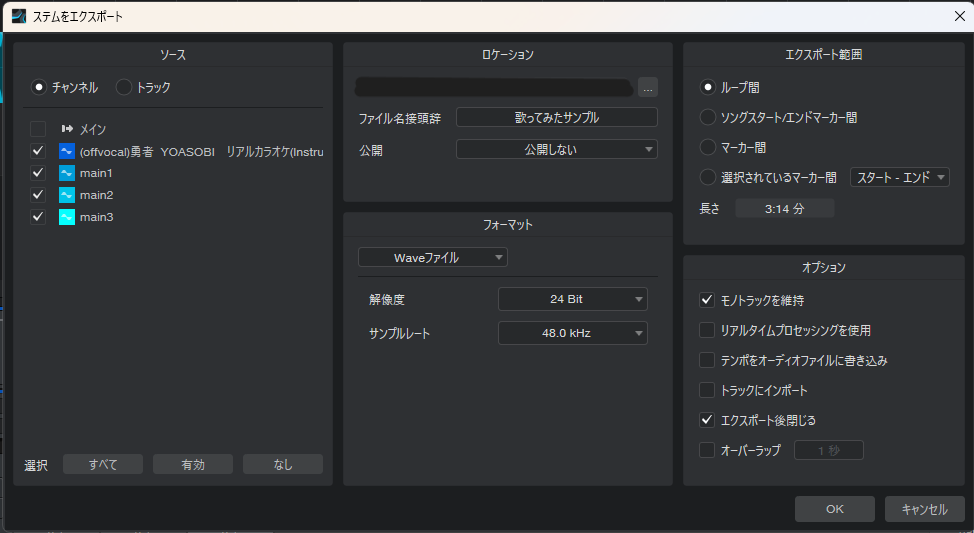Click the audio channel icon for offvocal track
The image size is (974, 533).
pyautogui.click(x=66, y=151)
